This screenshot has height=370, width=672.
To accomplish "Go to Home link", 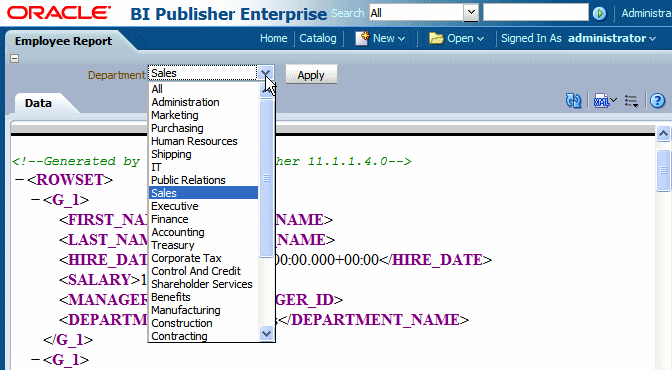I will 273,39.
